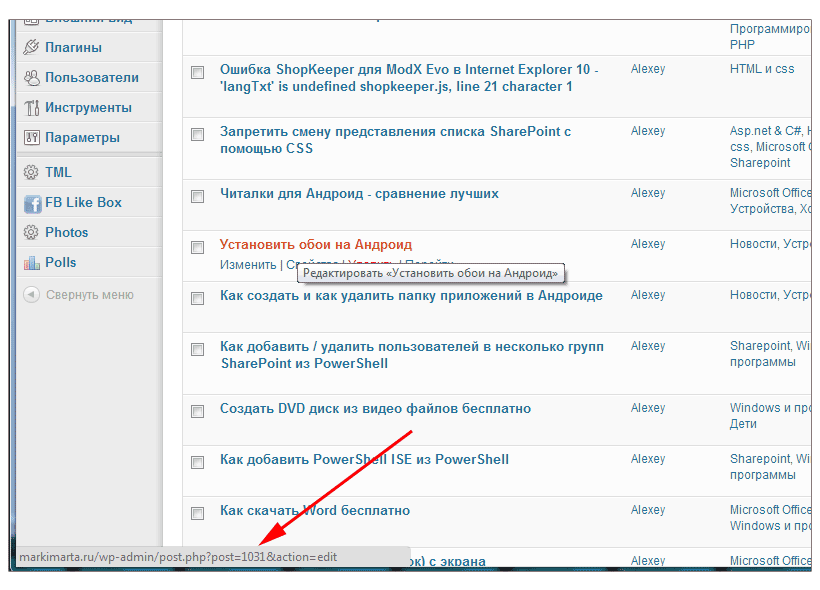This screenshot has width=820, height=590.
Task: Click the Инструменты tools icon
Action: pyautogui.click(x=31, y=107)
